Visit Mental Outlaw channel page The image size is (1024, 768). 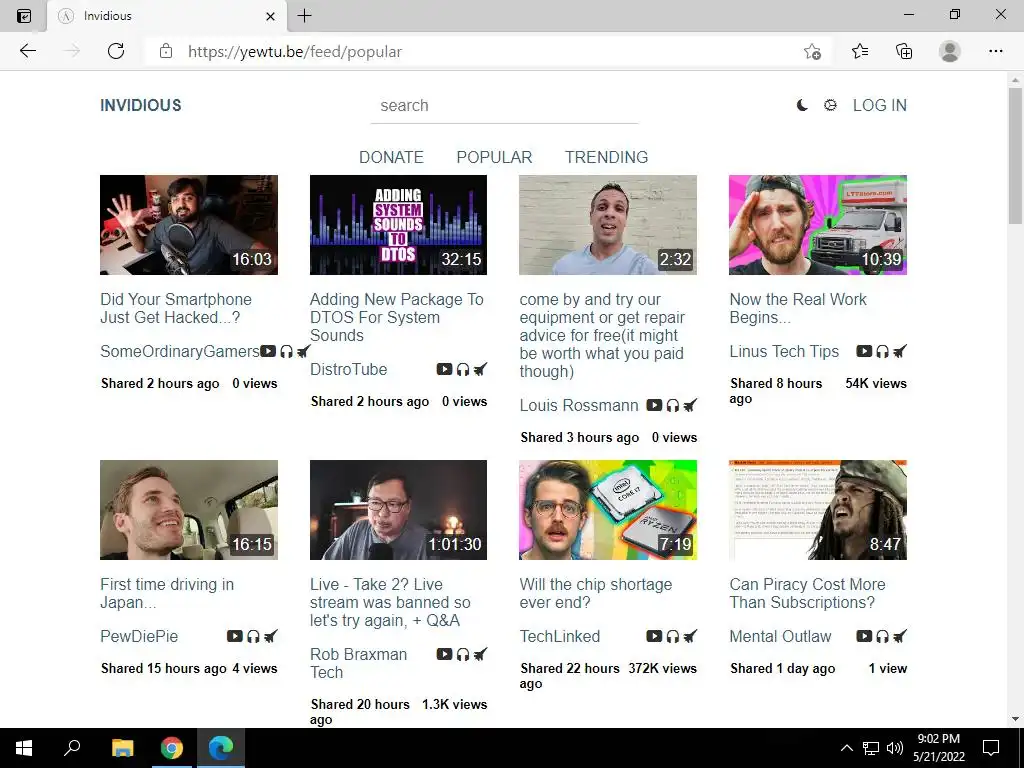pyautogui.click(x=780, y=636)
